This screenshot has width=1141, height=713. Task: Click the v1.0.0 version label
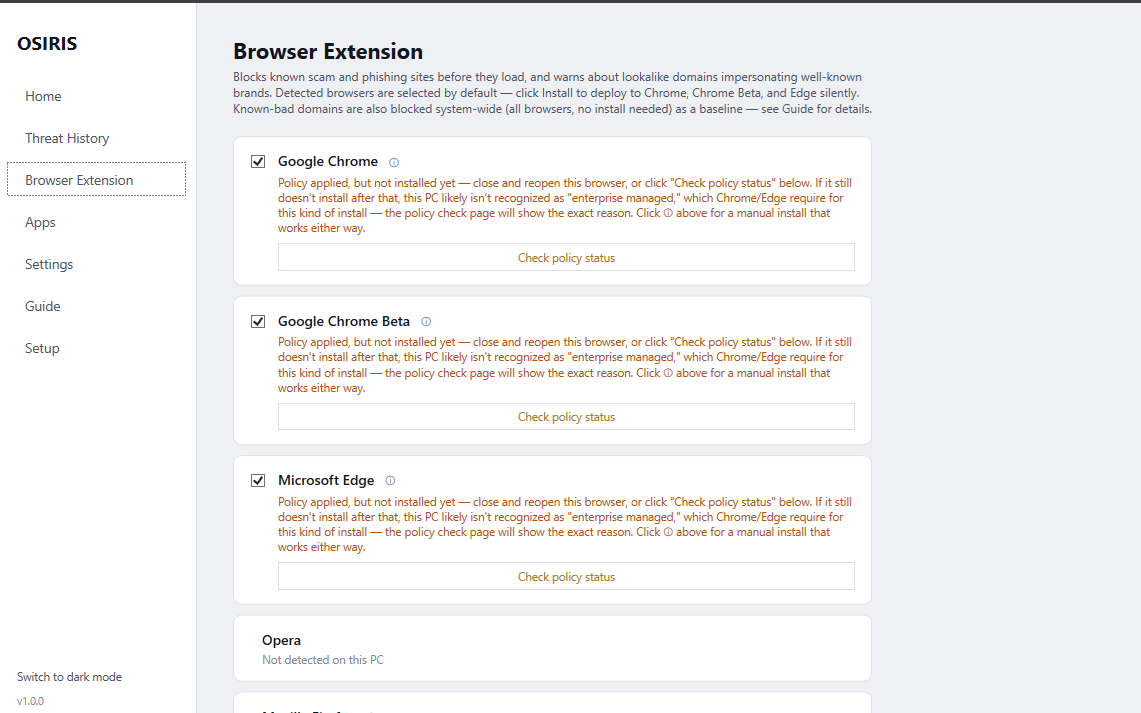tap(30, 701)
